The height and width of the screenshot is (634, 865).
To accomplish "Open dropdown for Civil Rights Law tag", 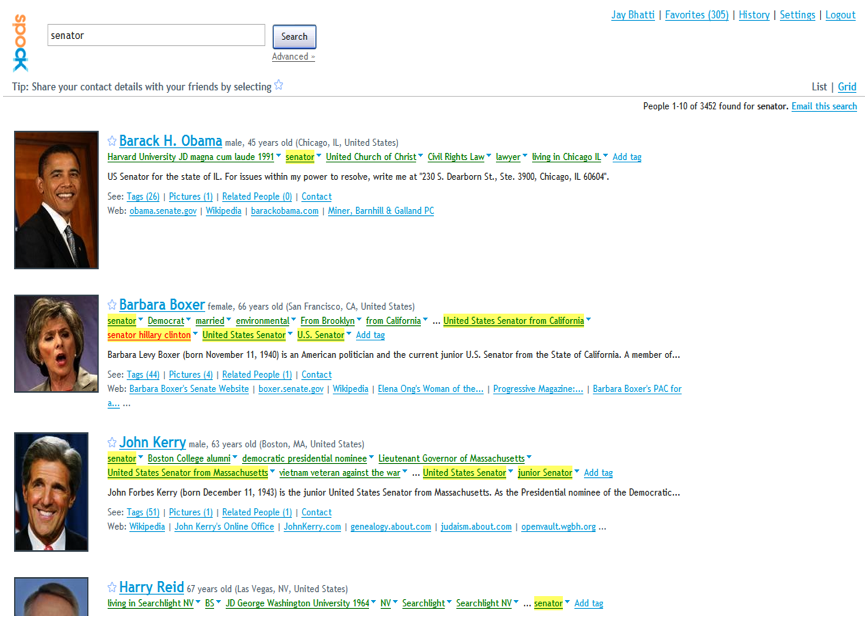I will tap(489, 156).
